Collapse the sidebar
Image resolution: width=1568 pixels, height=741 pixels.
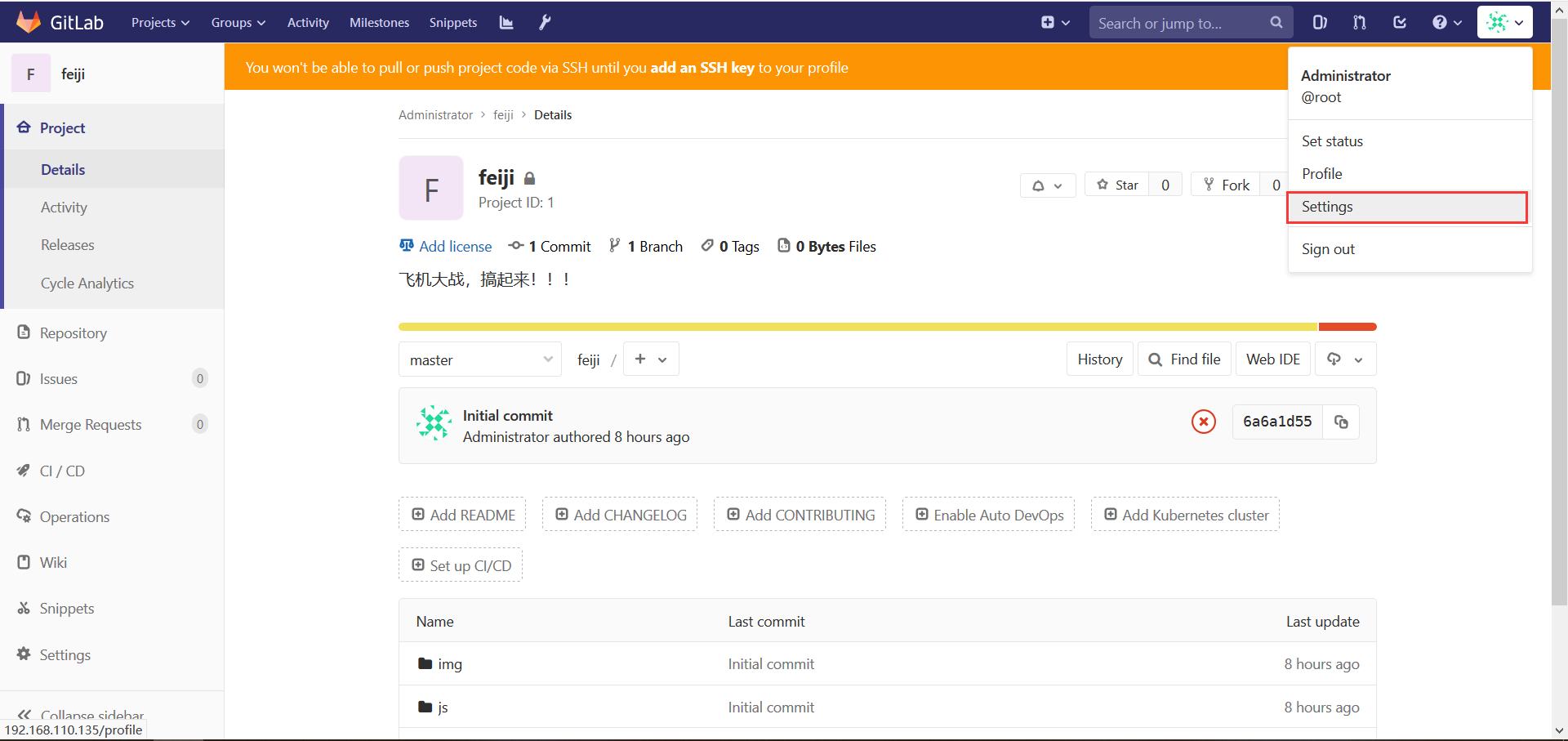[x=81, y=714]
